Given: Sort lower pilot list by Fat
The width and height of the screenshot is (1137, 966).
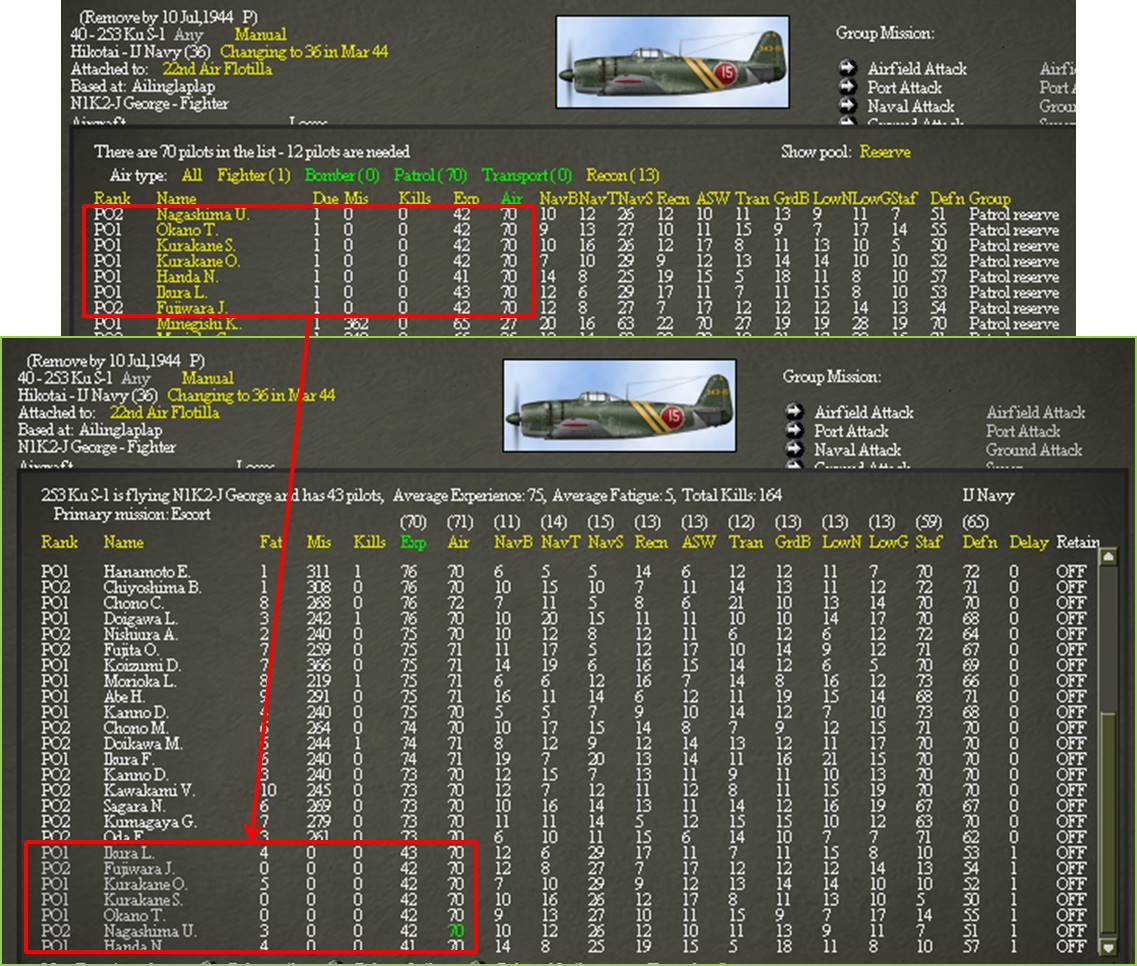Looking at the screenshot, I should click(x=270, y=542).
